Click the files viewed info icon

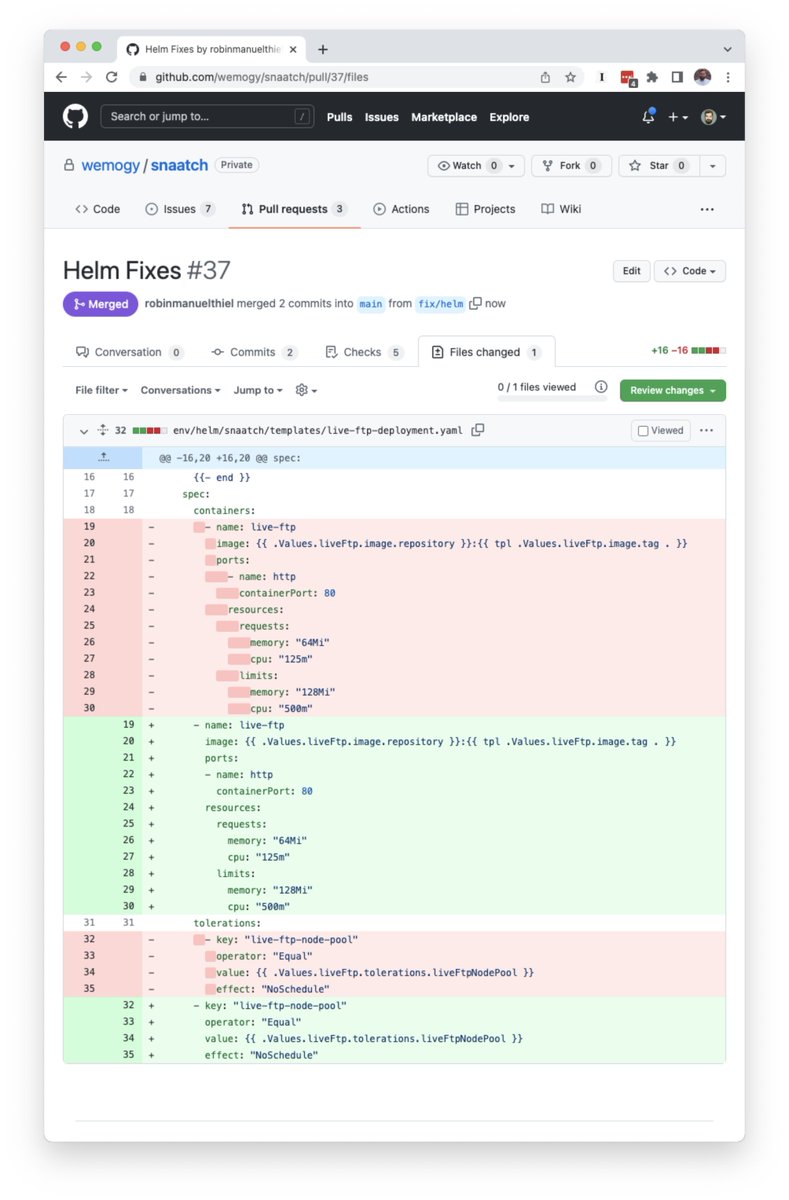tap(601, 387)
